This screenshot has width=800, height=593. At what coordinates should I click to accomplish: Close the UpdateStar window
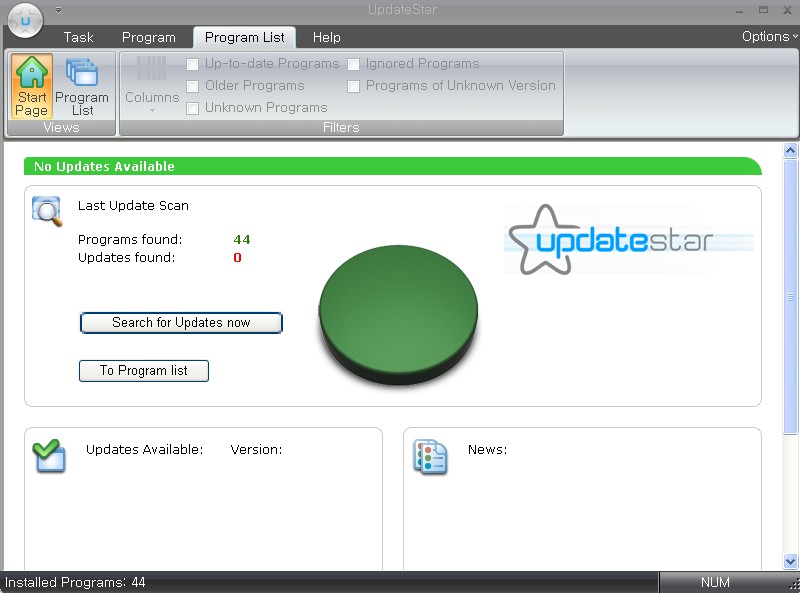[787, 10]
